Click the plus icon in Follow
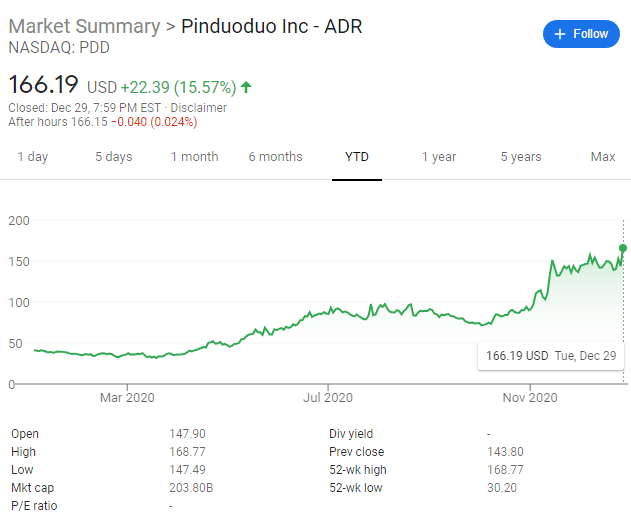 [x=560, y=34]
